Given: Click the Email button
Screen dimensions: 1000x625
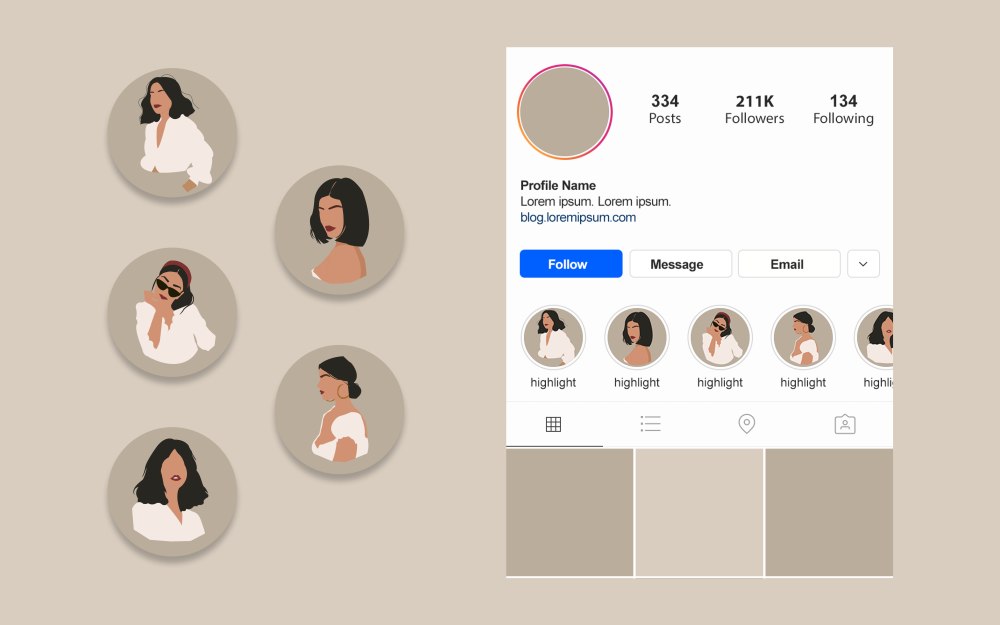Looking at the screenshot, I should (789, 264).
